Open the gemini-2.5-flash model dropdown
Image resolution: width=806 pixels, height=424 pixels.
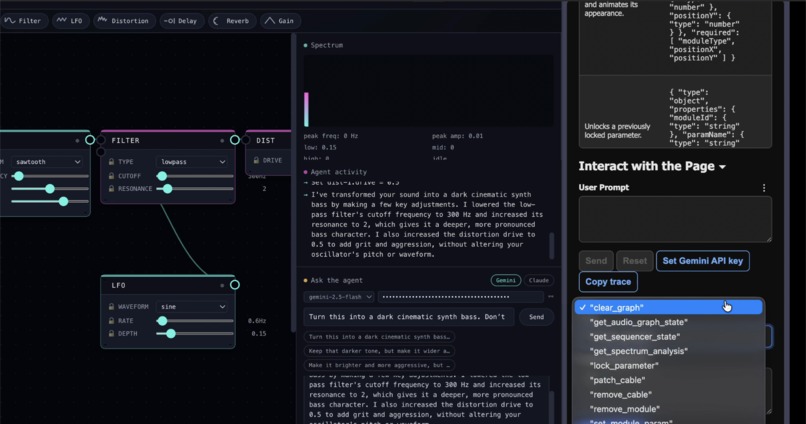(338, 297)
